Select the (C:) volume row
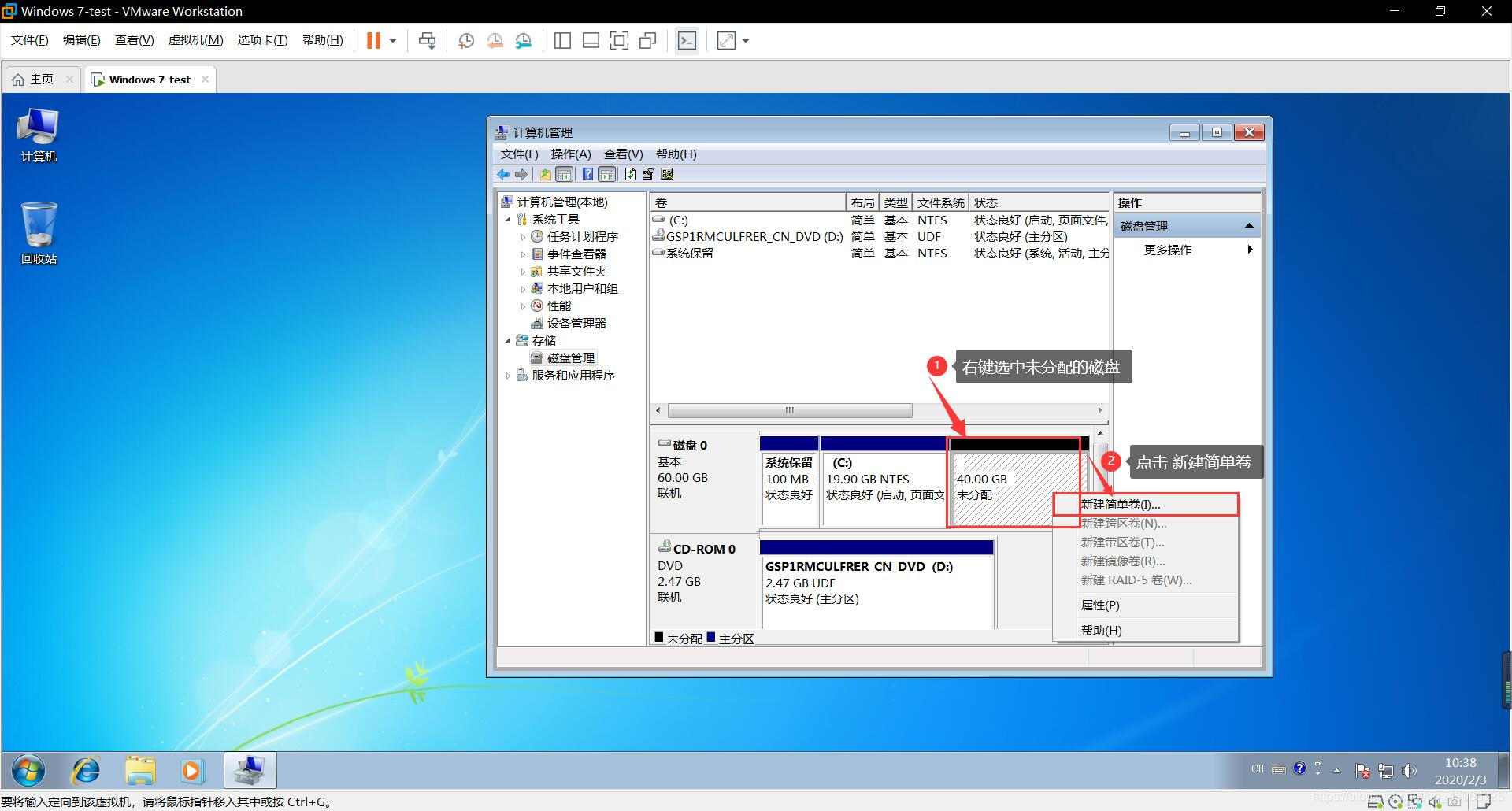1512x811 pixels. pos(880,220)
